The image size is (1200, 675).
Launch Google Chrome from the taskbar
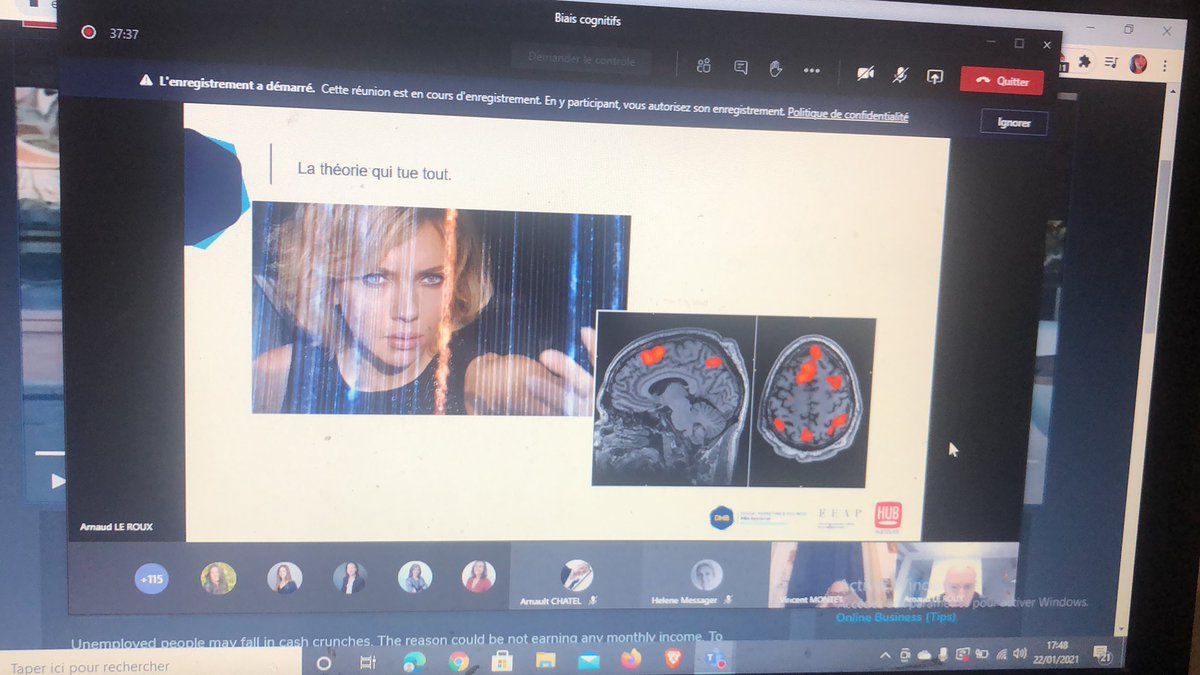pos(458,661)
